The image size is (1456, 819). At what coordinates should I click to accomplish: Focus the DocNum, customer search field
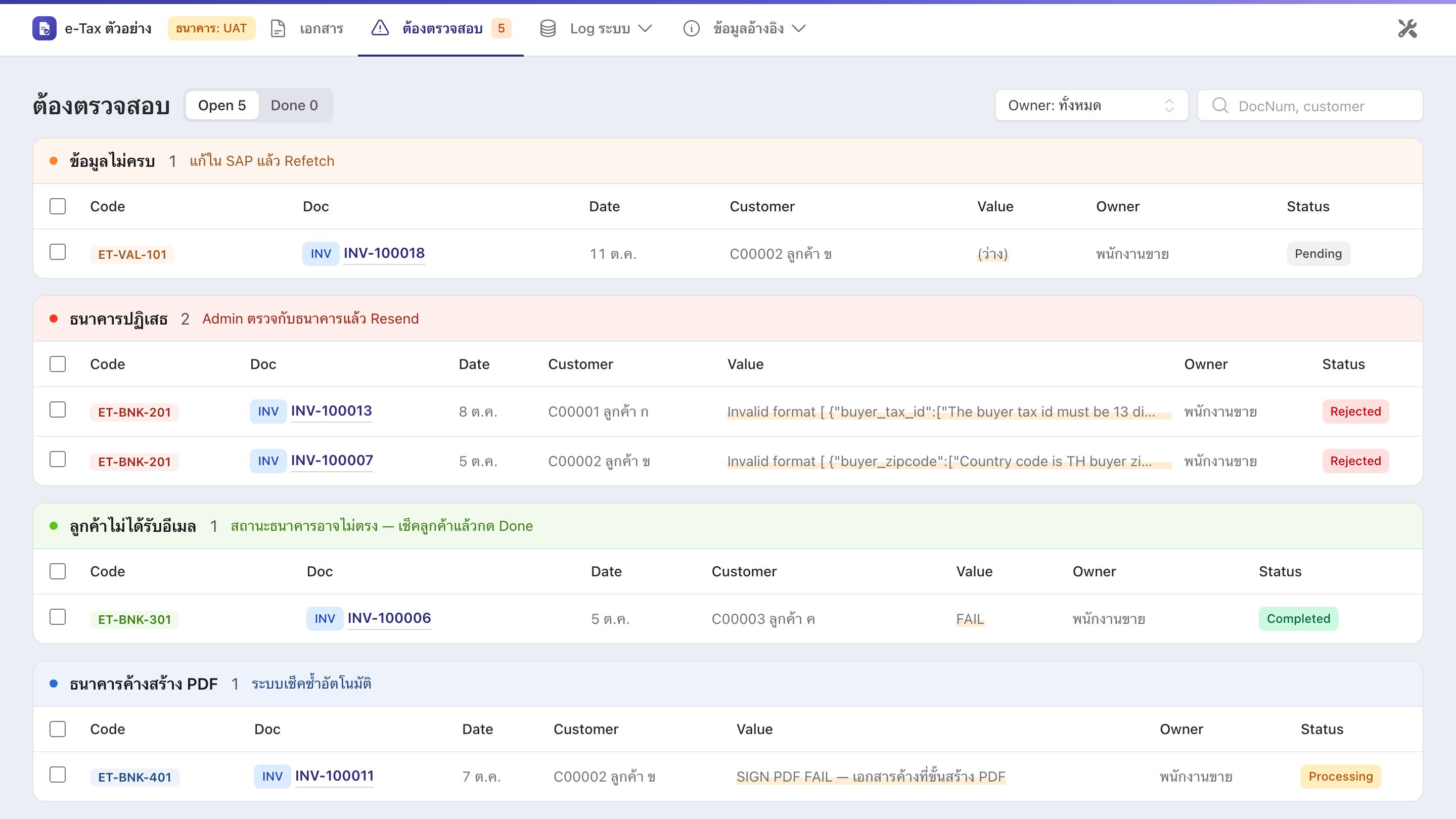1310,105
